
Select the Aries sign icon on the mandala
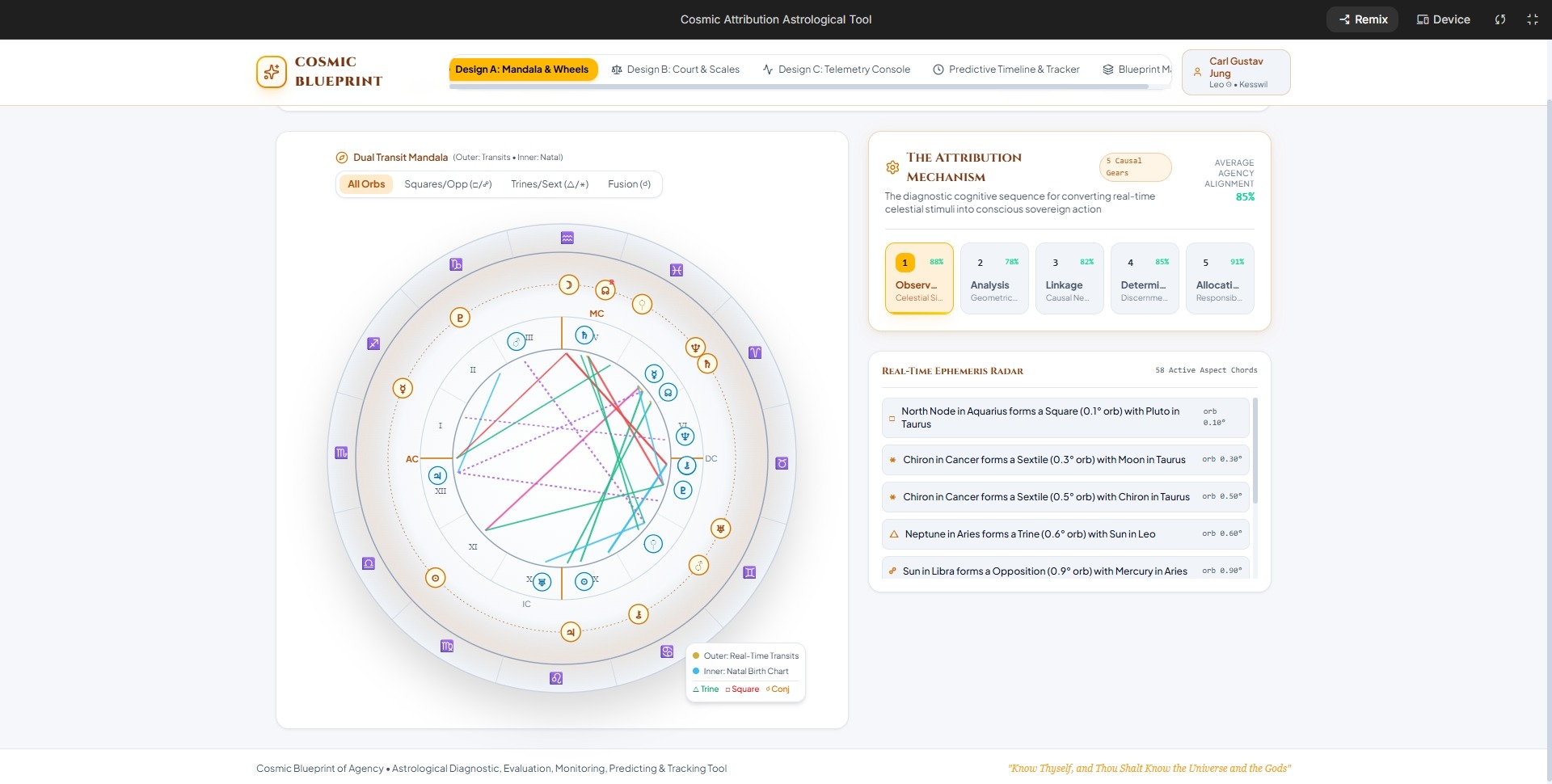click(x=755, y=352)
